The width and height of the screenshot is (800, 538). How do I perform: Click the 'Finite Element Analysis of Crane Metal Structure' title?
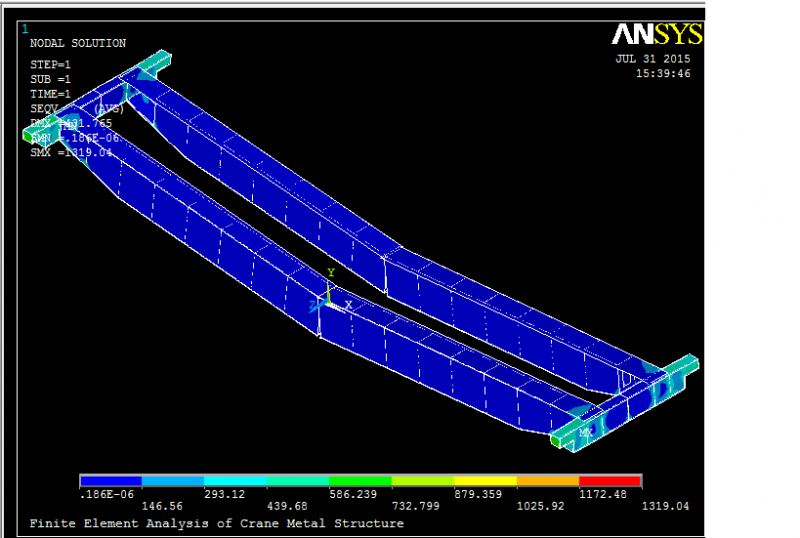216,524
